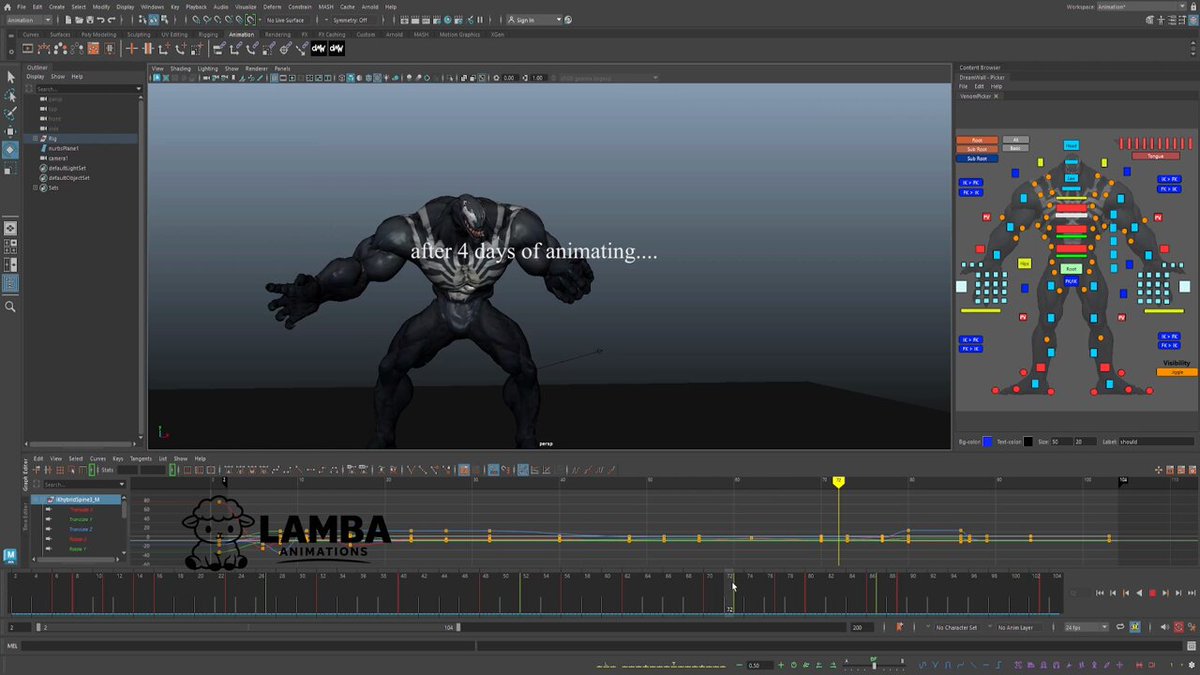The height and width of the screenshot is (675, 1200).
Task: Toggle the audio speaker icon near the fps
Action: 1164,627
